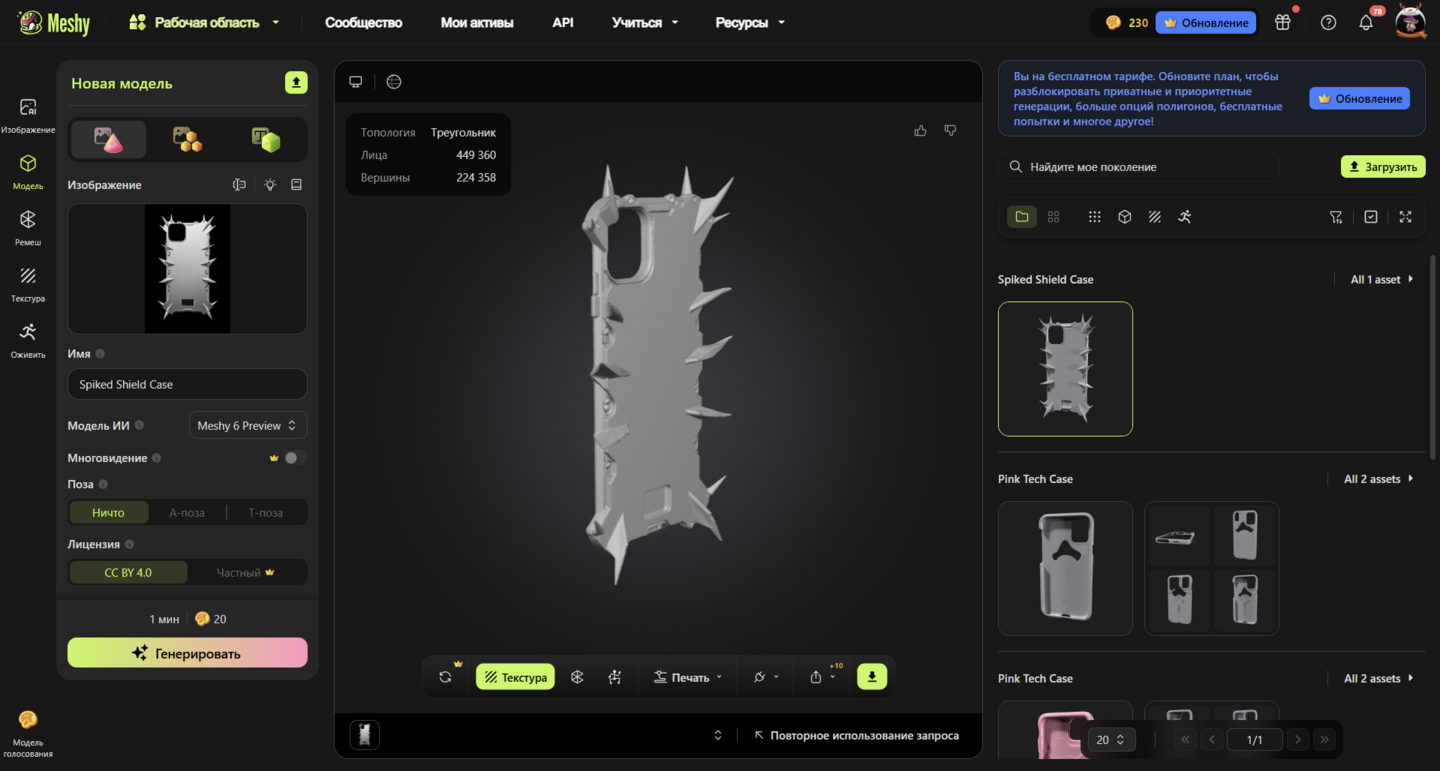1440x771 pixels.
Task: Open the Печать dropdown in viewer toolbar
Action: [x=688, y=677]
